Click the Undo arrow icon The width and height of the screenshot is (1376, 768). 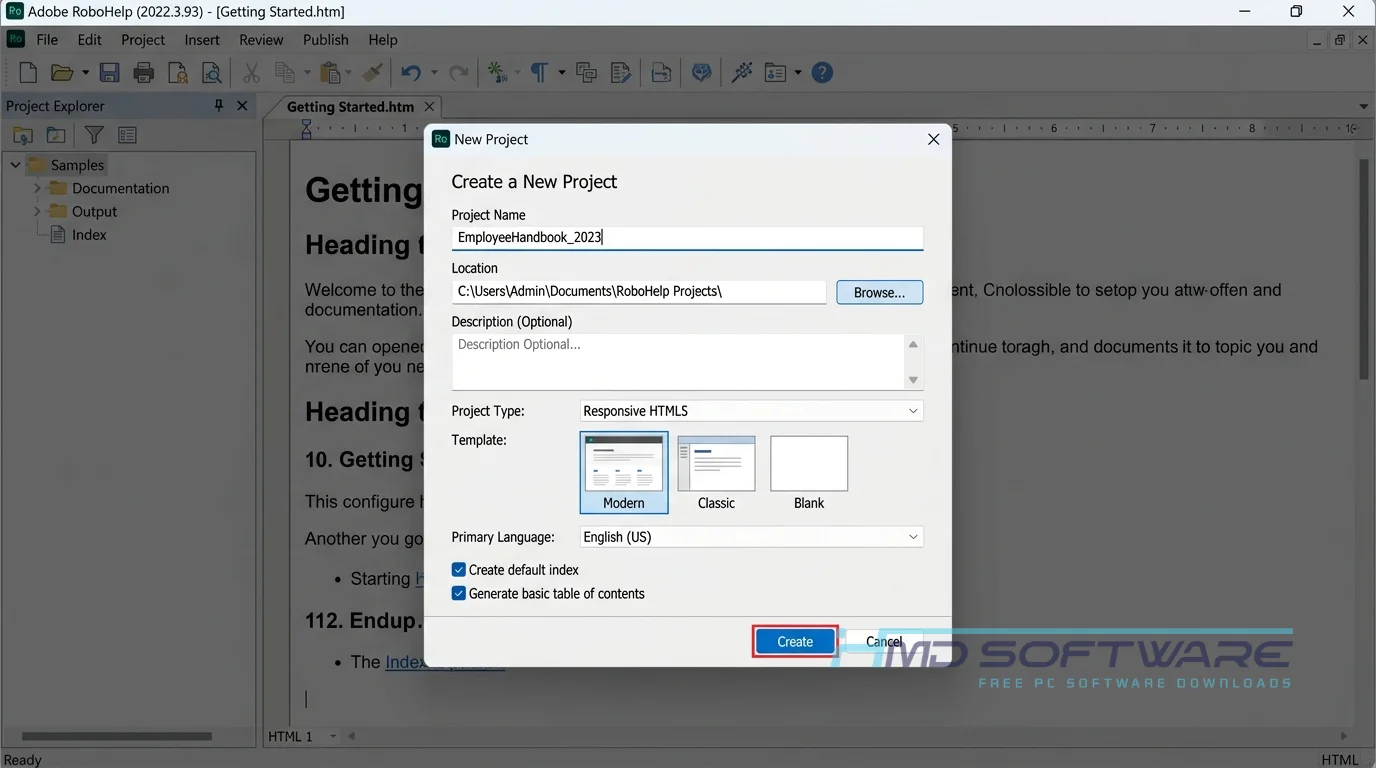click(x=411, y=73)
